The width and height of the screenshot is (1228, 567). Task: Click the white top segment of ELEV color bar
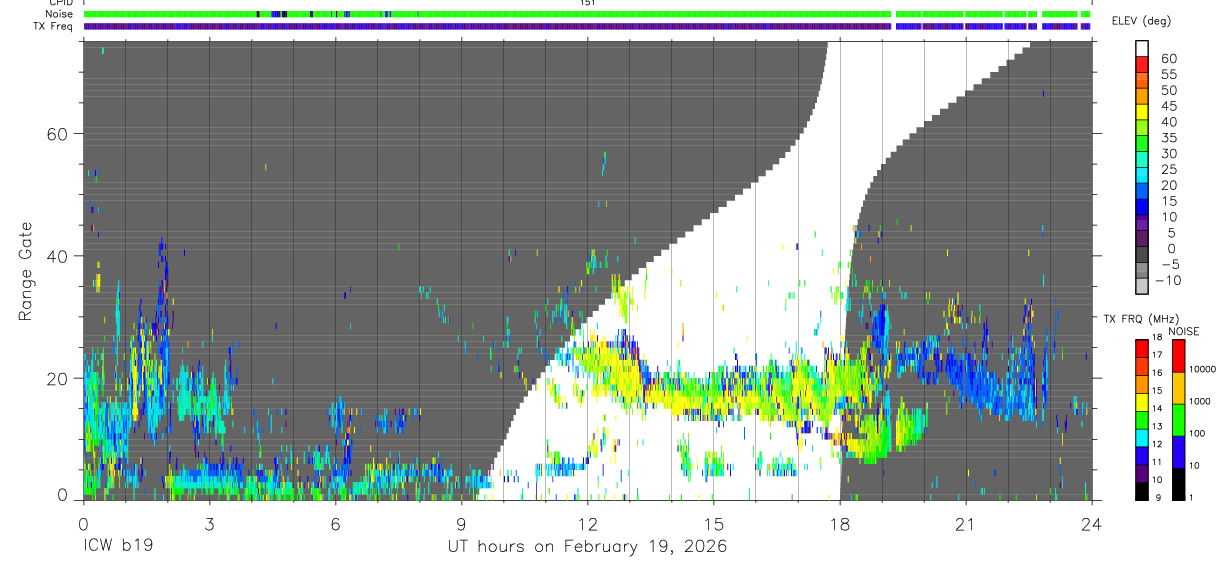pos(1142,48)
